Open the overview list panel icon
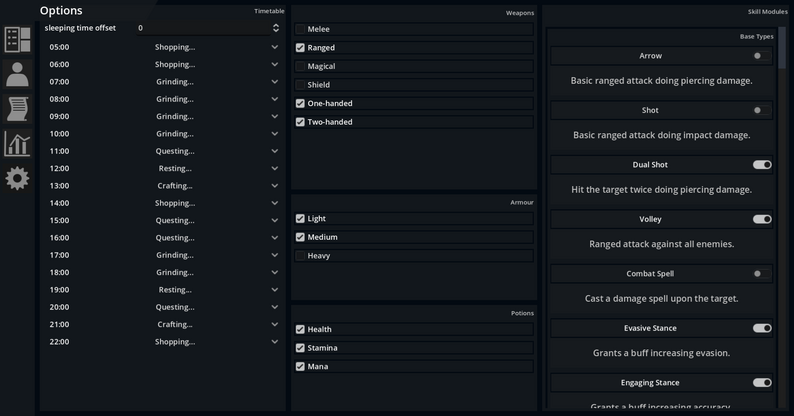The image size is (794, 416). coord(17,40)
